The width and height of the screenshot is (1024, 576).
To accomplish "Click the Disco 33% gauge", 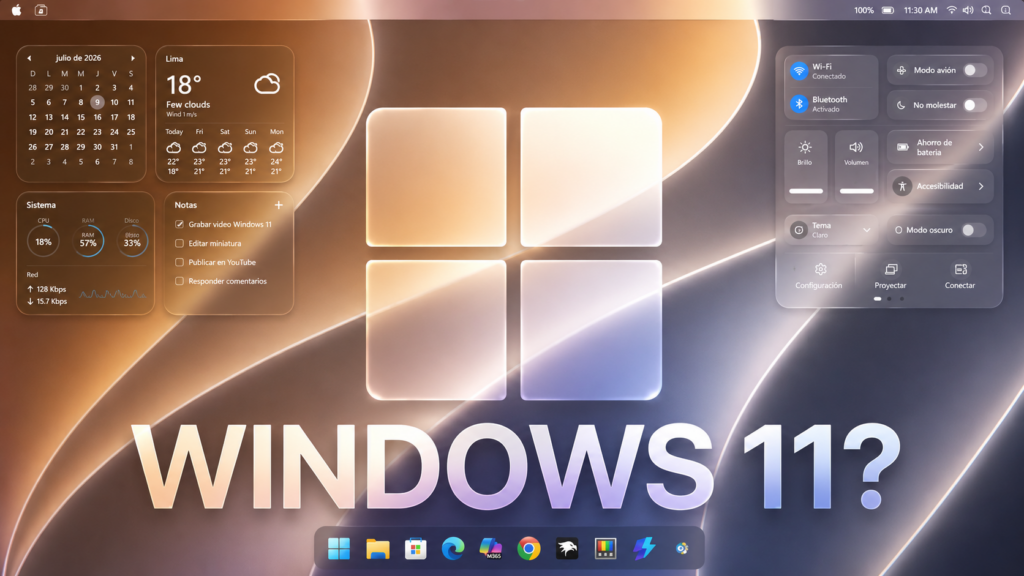I will [132, 241].
